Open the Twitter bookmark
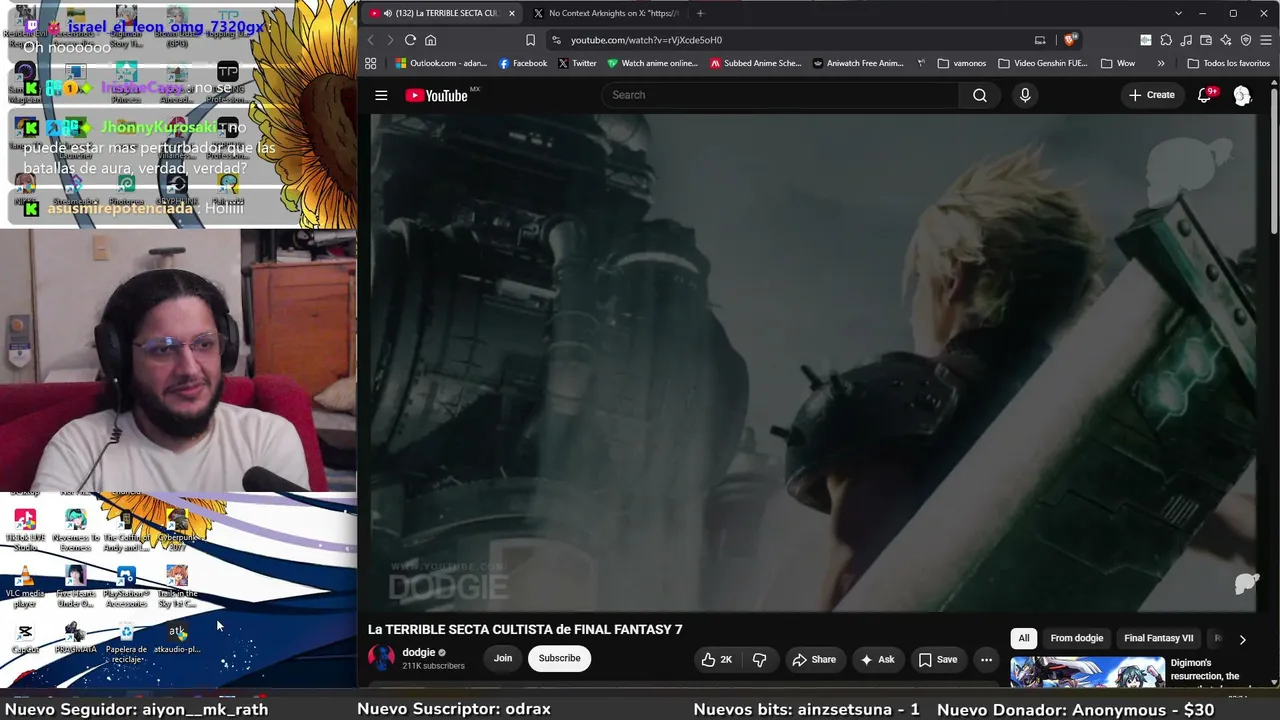 pos(577,63)
